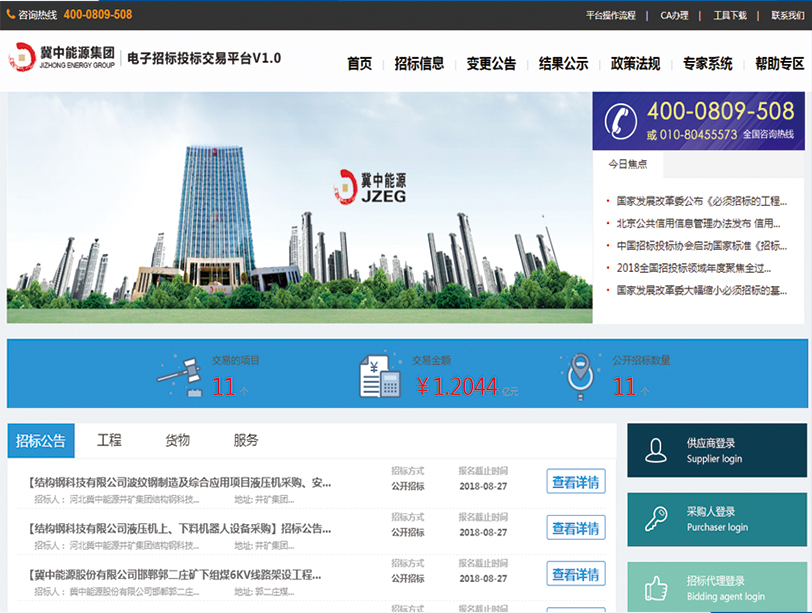Click the location pin icon for 公开招标数量
The image size is (812, 613).
click(x=581, y=376)
